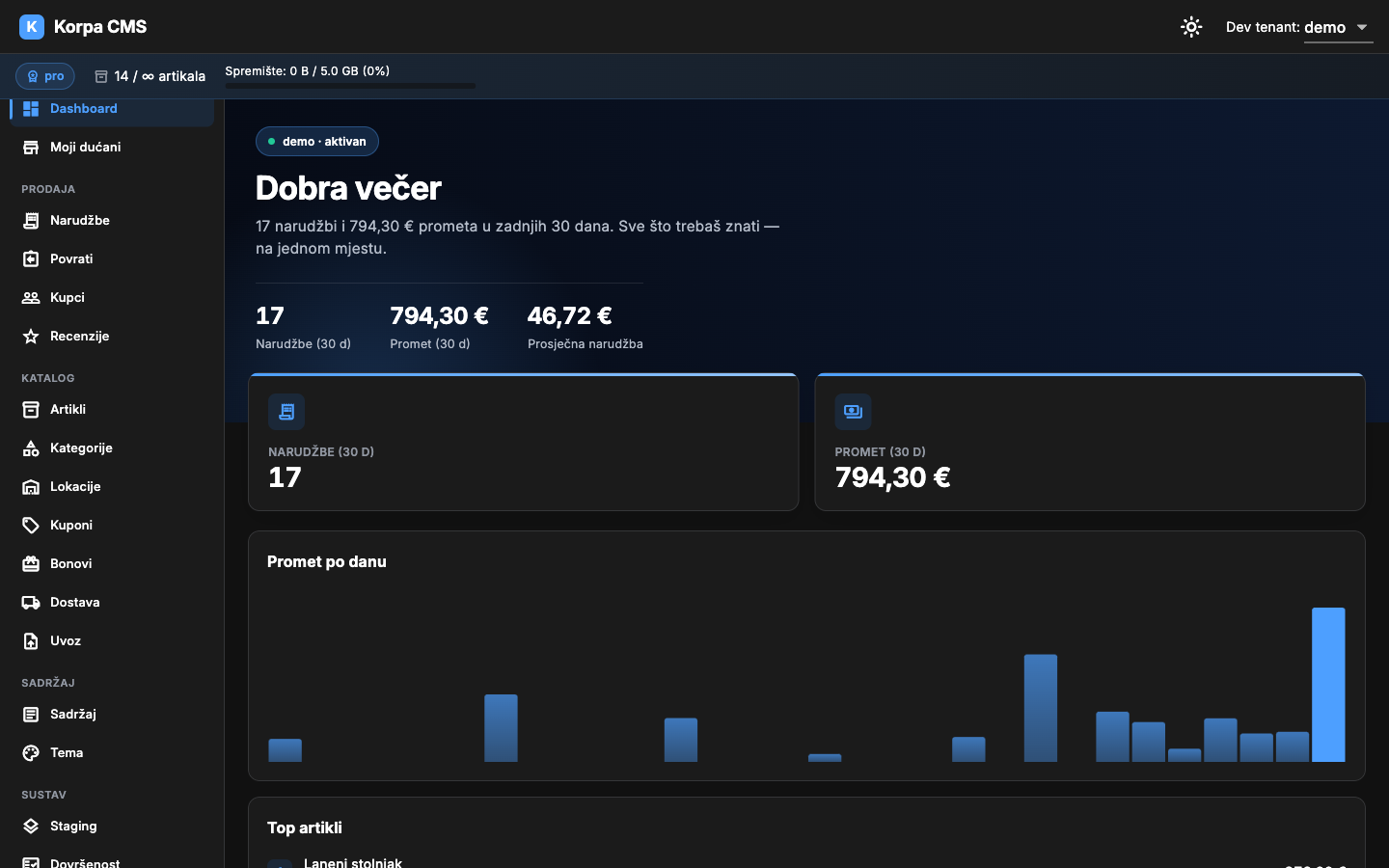Open Narudžbe orders icon in sidebar
Image resolution: width=1389 pixels, height=868 pixels.
(x=31, y=221)
